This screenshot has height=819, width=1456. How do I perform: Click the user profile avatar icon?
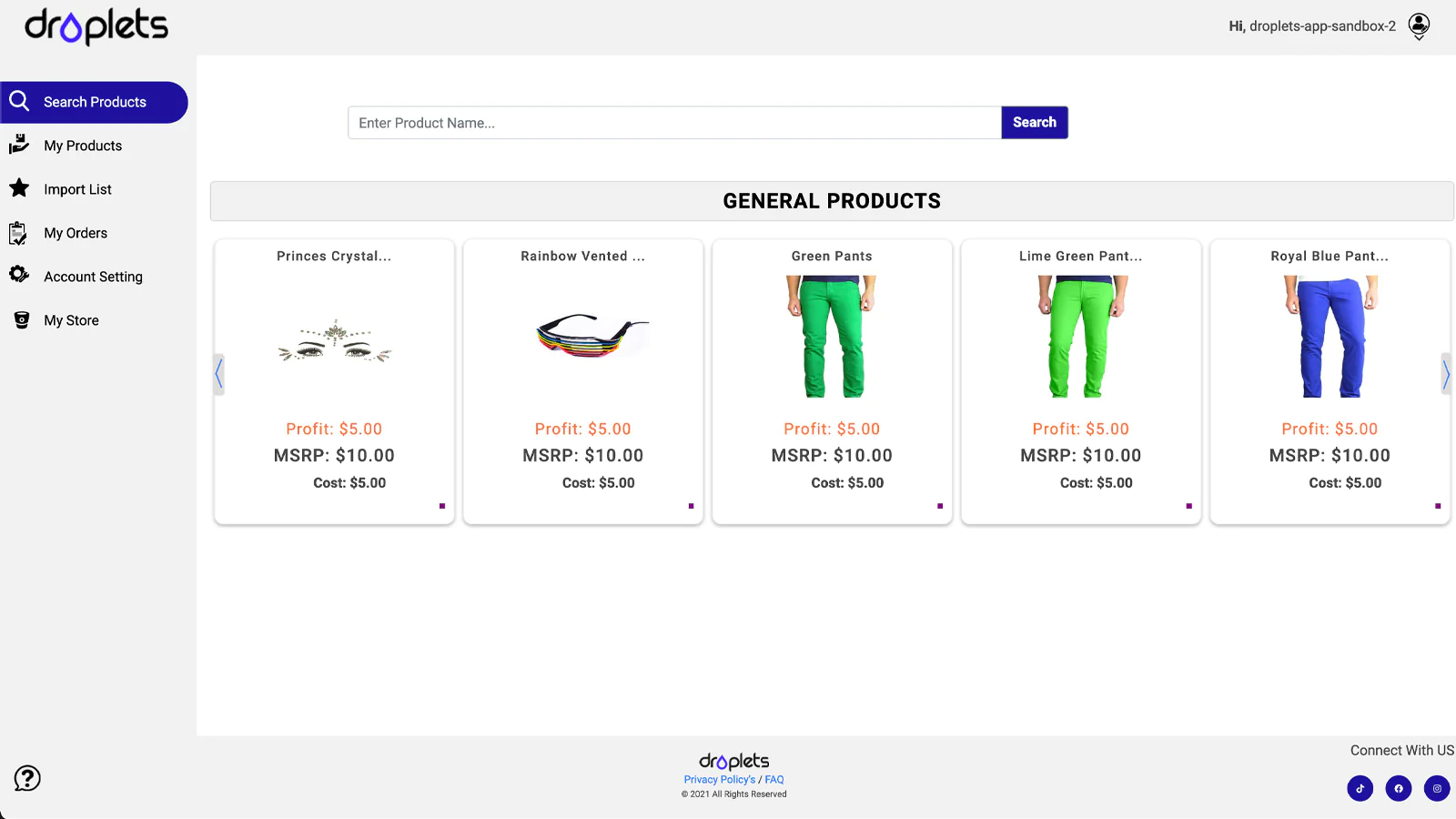1419,25
